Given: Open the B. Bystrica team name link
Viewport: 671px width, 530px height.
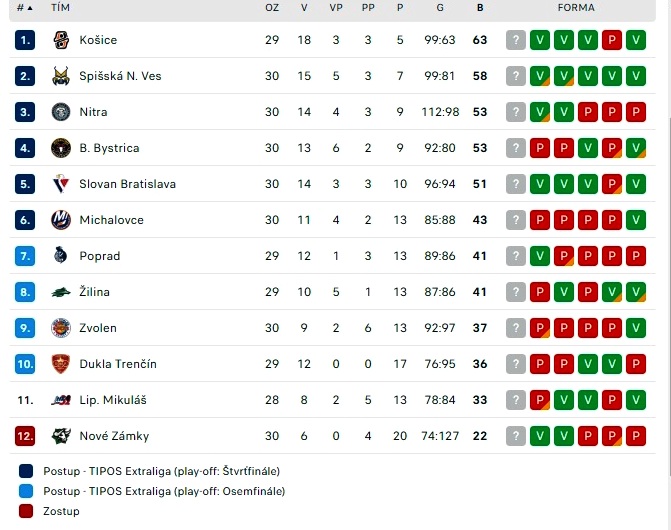Looking at the screenshot, I should pyautogui.click(x=109, y=148).
